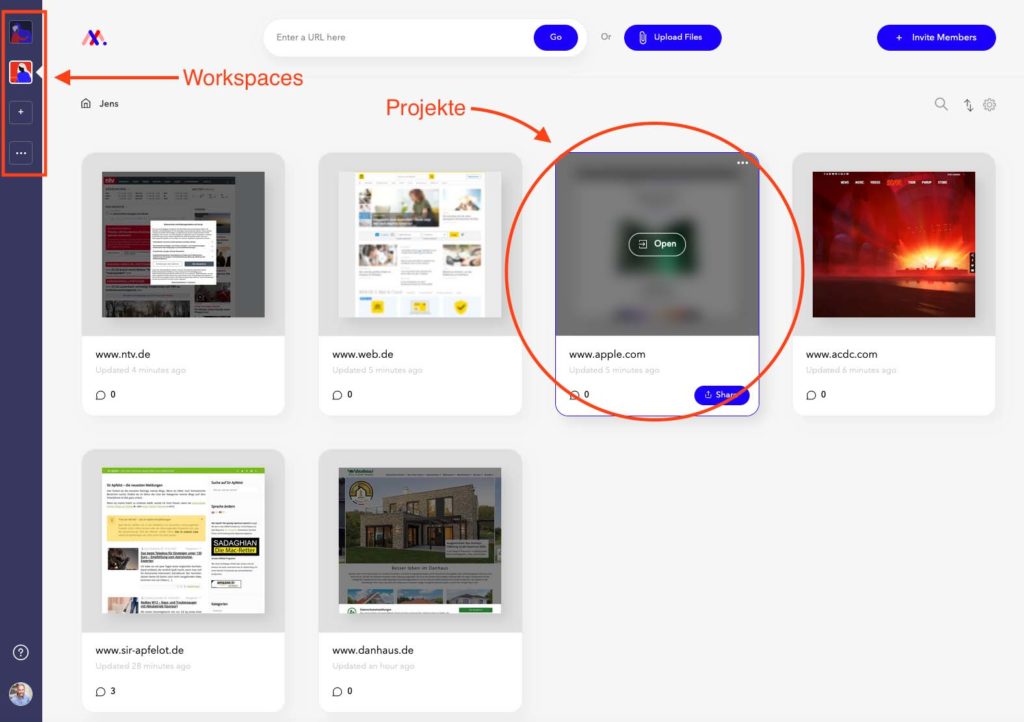1024x722 pixels.
Task: Click the www.web.de project title
Action: coord(362,354)
